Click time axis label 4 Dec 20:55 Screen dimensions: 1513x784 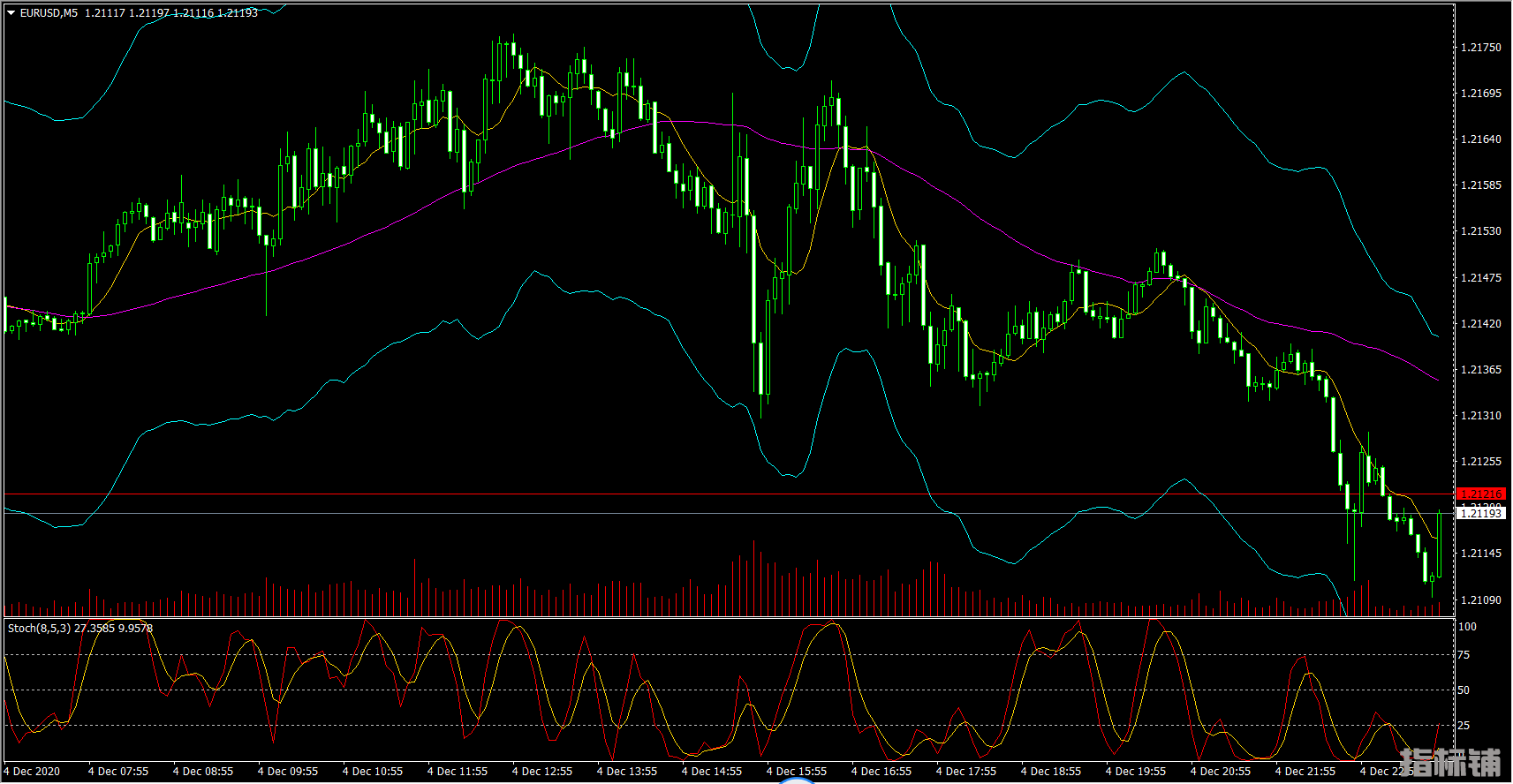tap(1221, 772)
